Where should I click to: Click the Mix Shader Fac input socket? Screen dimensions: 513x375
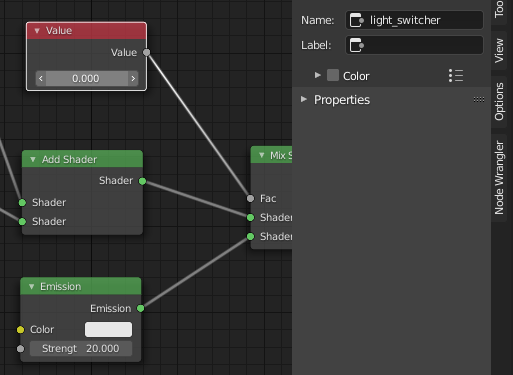coord(250,199)
